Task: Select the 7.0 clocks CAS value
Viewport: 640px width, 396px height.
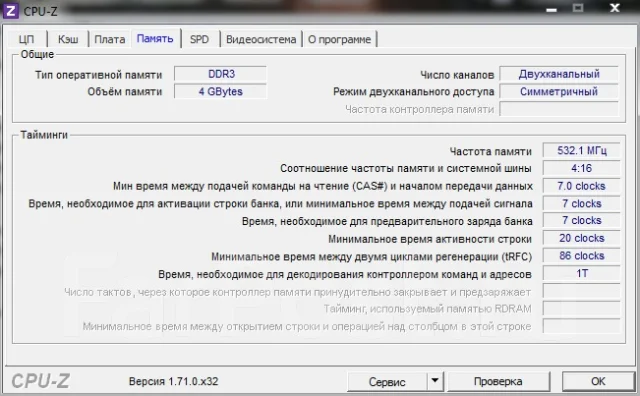Action: pyautogui.click(x=582, y=186)
